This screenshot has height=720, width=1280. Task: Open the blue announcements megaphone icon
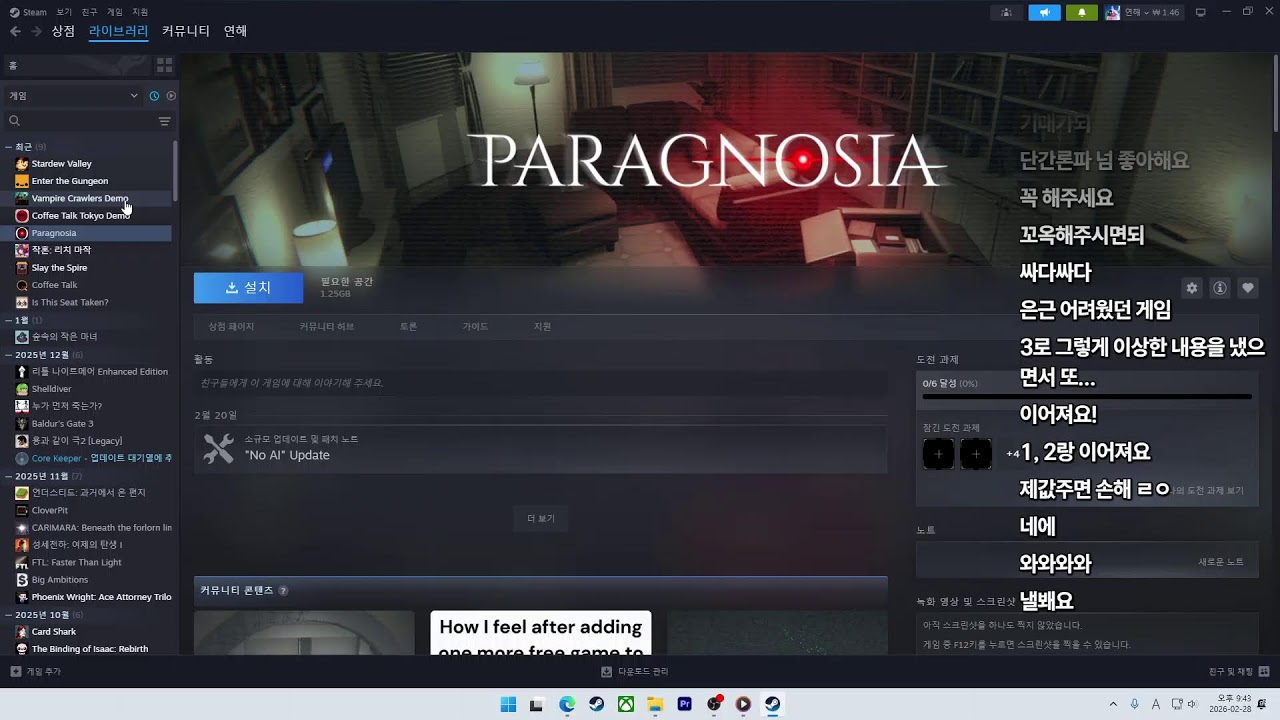pos(1044,12)
